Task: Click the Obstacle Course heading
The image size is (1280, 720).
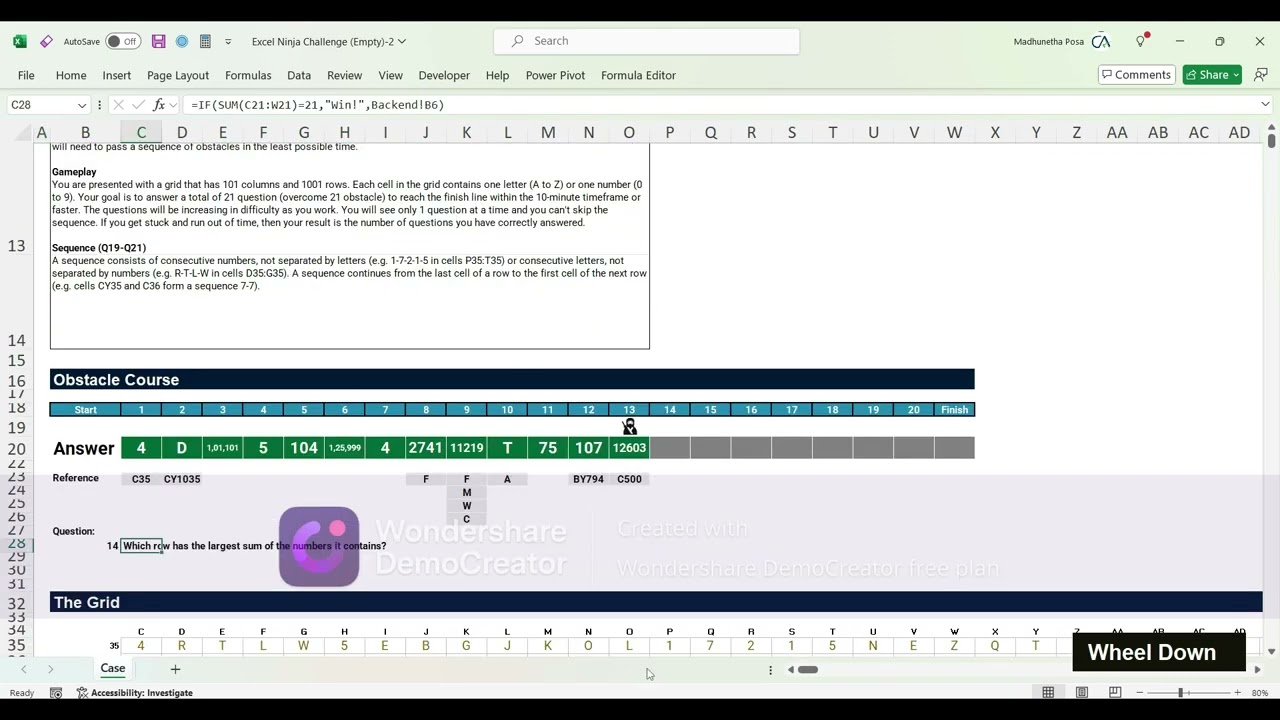Action: [116, 380]
